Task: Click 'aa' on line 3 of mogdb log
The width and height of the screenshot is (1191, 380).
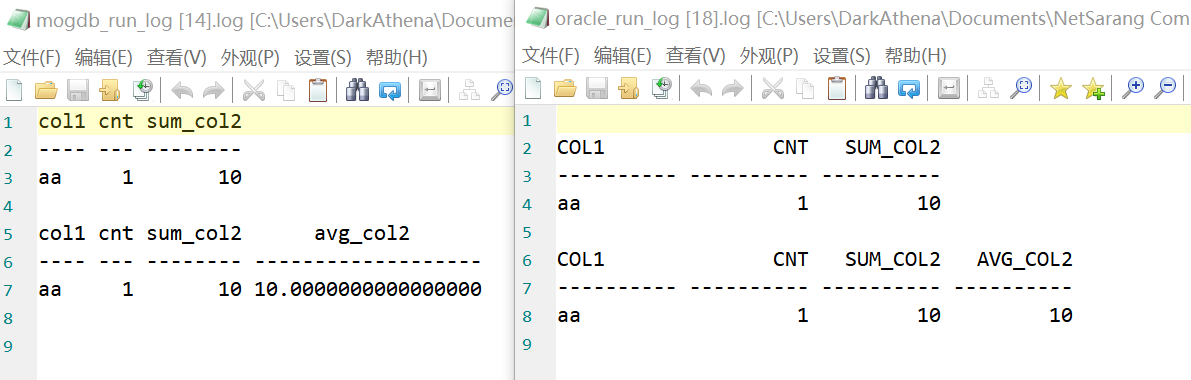Action: coord(50,179)
